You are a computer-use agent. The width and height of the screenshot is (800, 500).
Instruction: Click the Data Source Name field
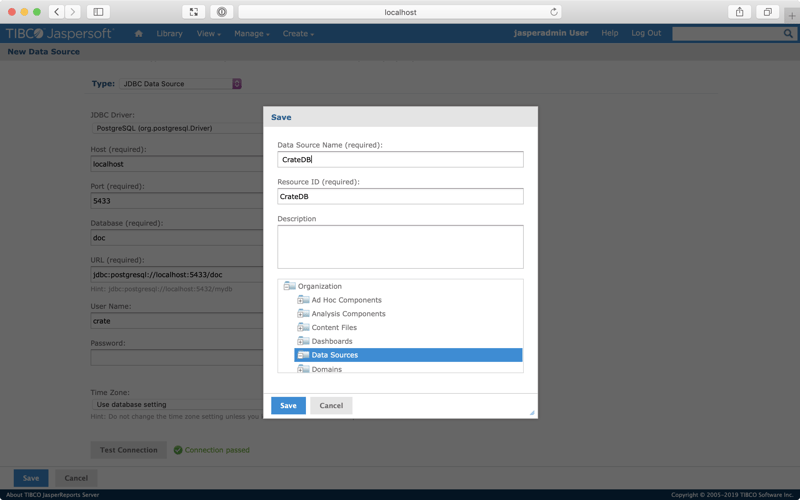[401, 159]
